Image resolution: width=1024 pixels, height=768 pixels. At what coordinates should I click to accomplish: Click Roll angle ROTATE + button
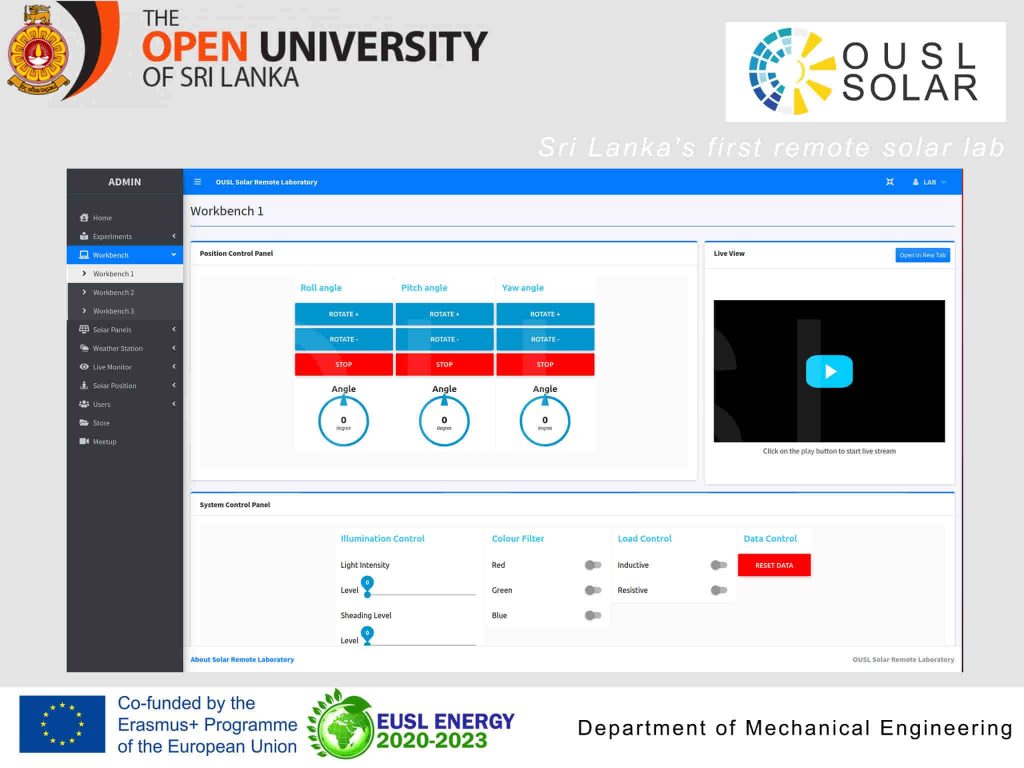pos(344,314)
